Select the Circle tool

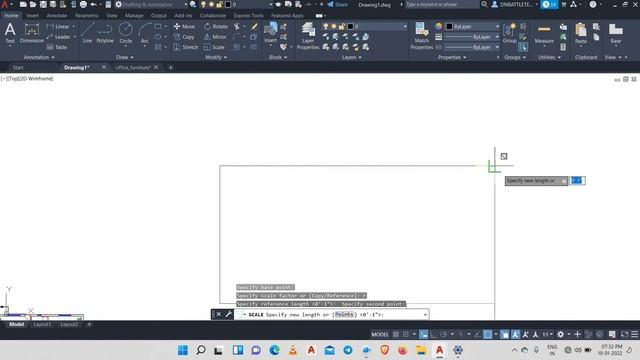126,33
